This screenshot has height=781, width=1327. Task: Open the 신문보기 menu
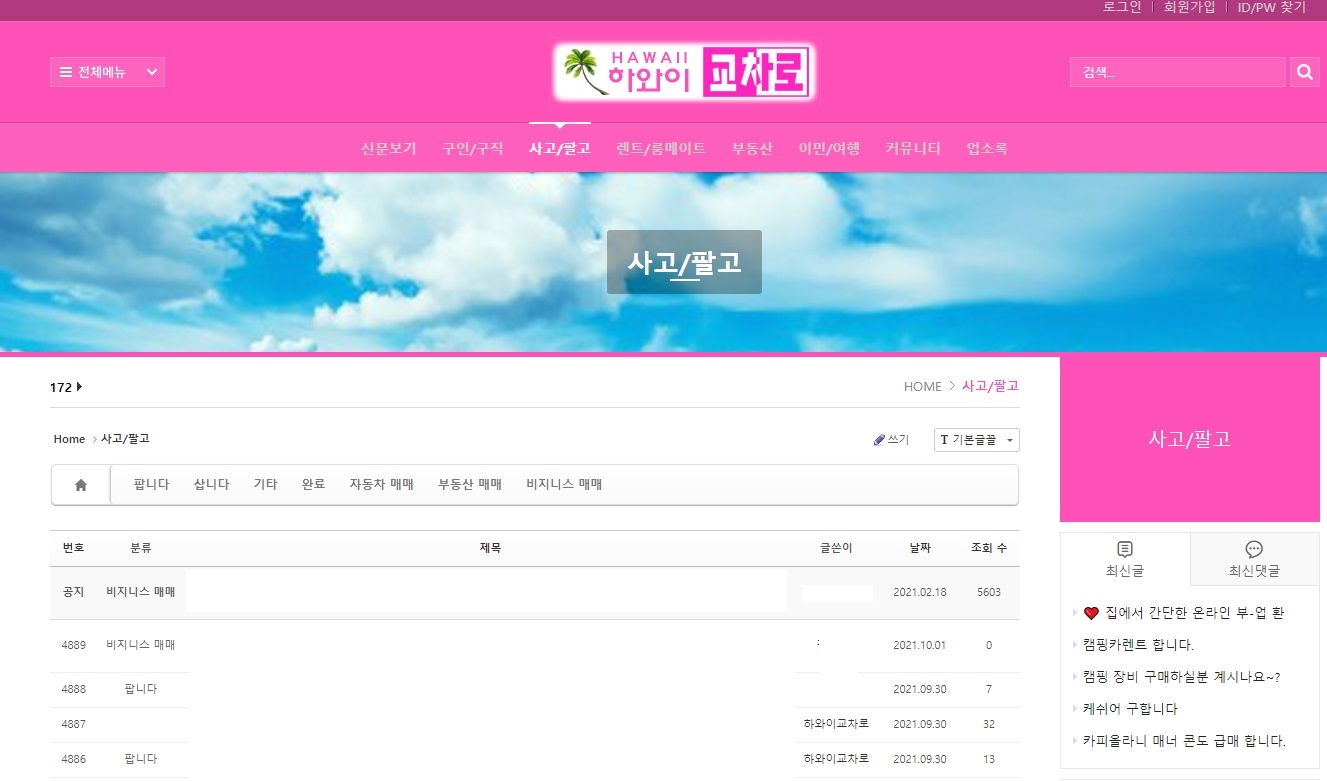[388, 148]
